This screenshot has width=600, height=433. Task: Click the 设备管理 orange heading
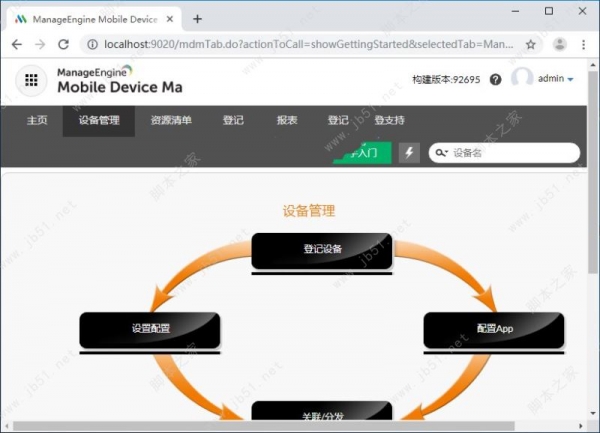[x=309, y=211]
